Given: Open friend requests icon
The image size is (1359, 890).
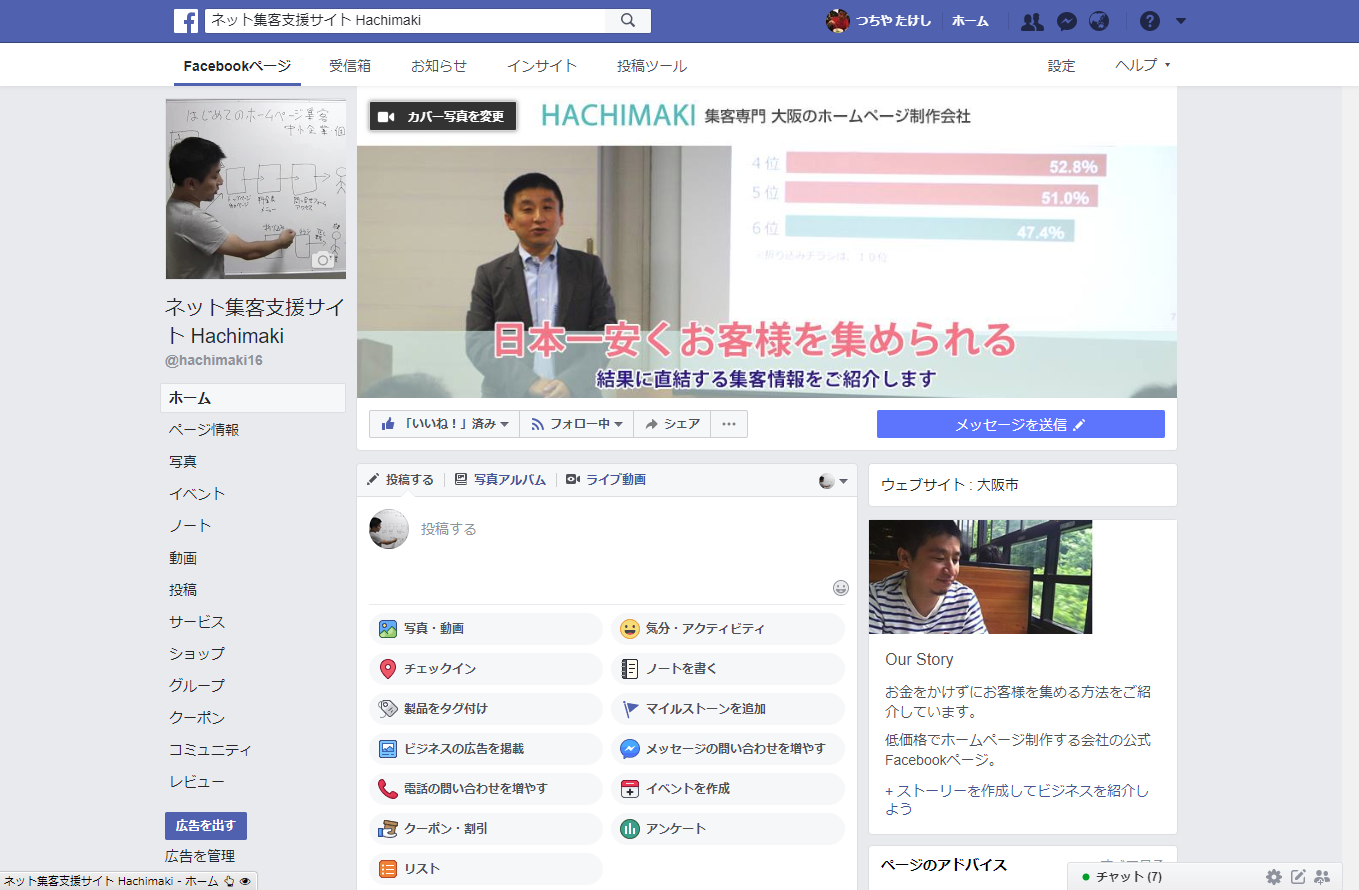Looking at the screenshot, I should pos(1032,21).
